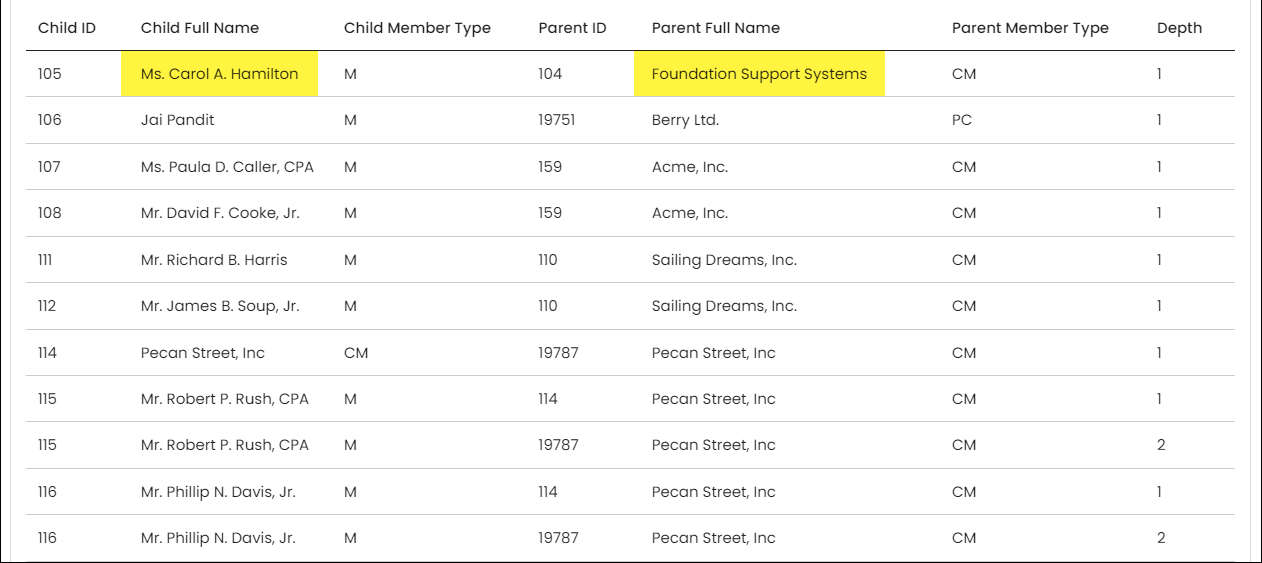
Task: Click Mr. James B. Soup, Jr.
Action: click(x=220, y=306)
